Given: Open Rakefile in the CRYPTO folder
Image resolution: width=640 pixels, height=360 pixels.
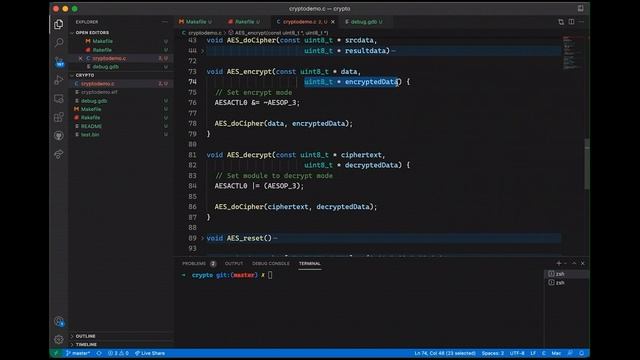Looking at the screenshot, I should coord(91,118).
